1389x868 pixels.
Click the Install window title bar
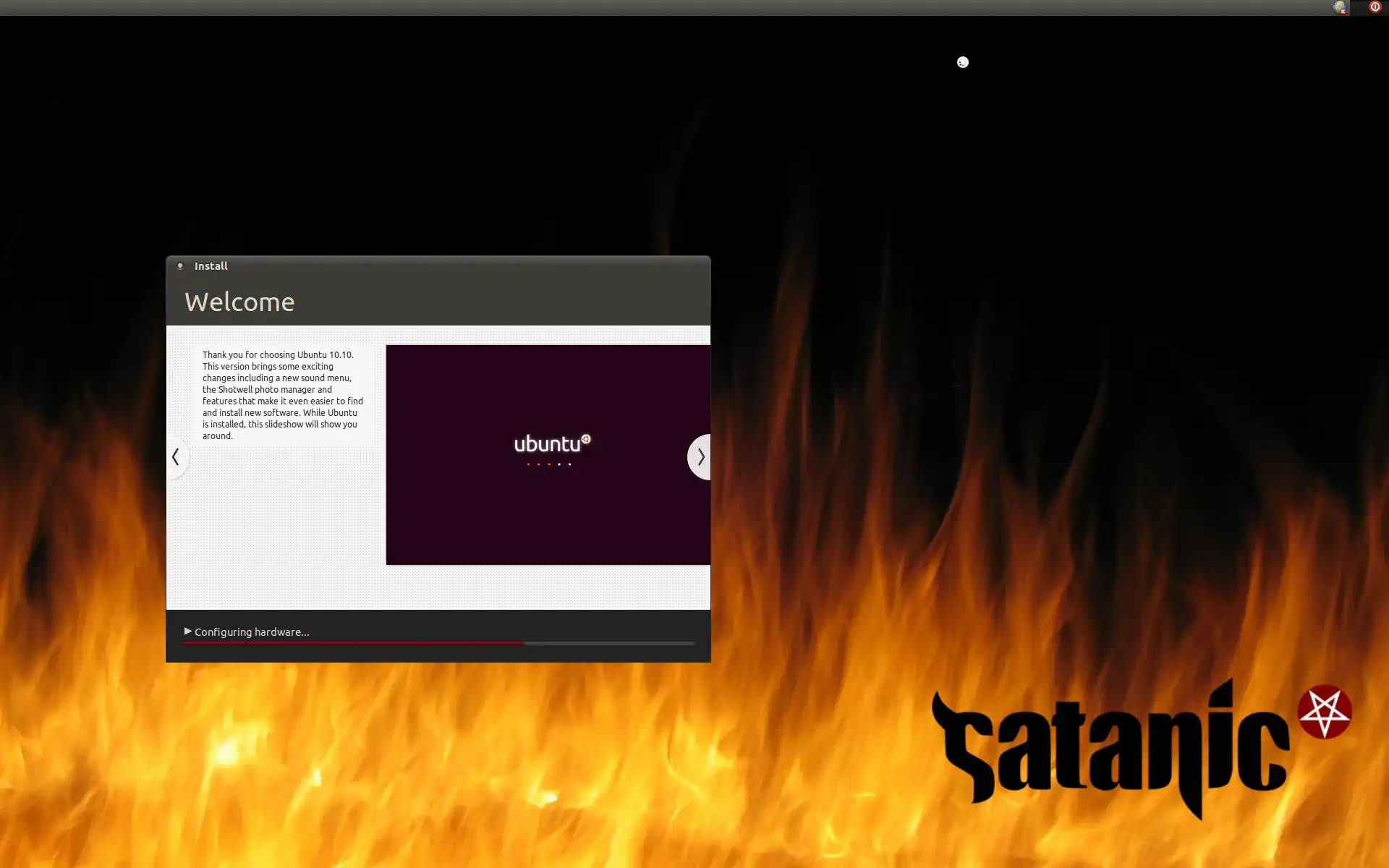tap(463, 265)
